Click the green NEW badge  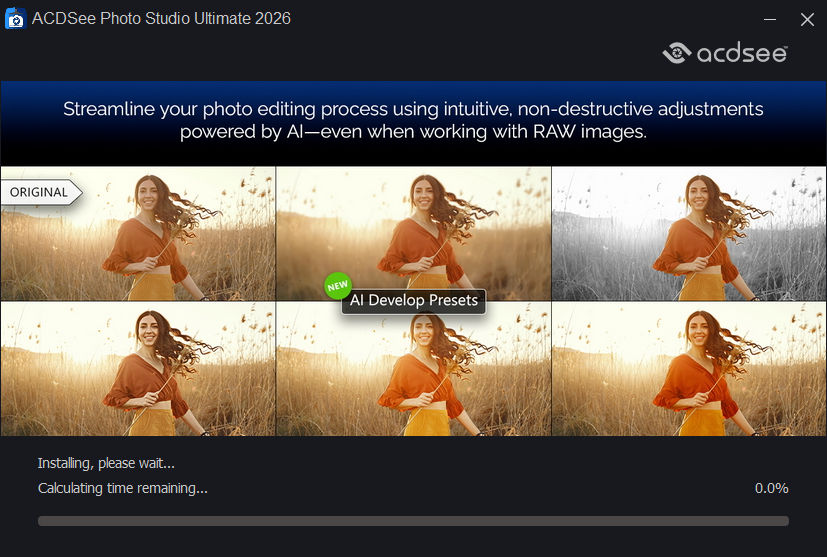[338, 286]
